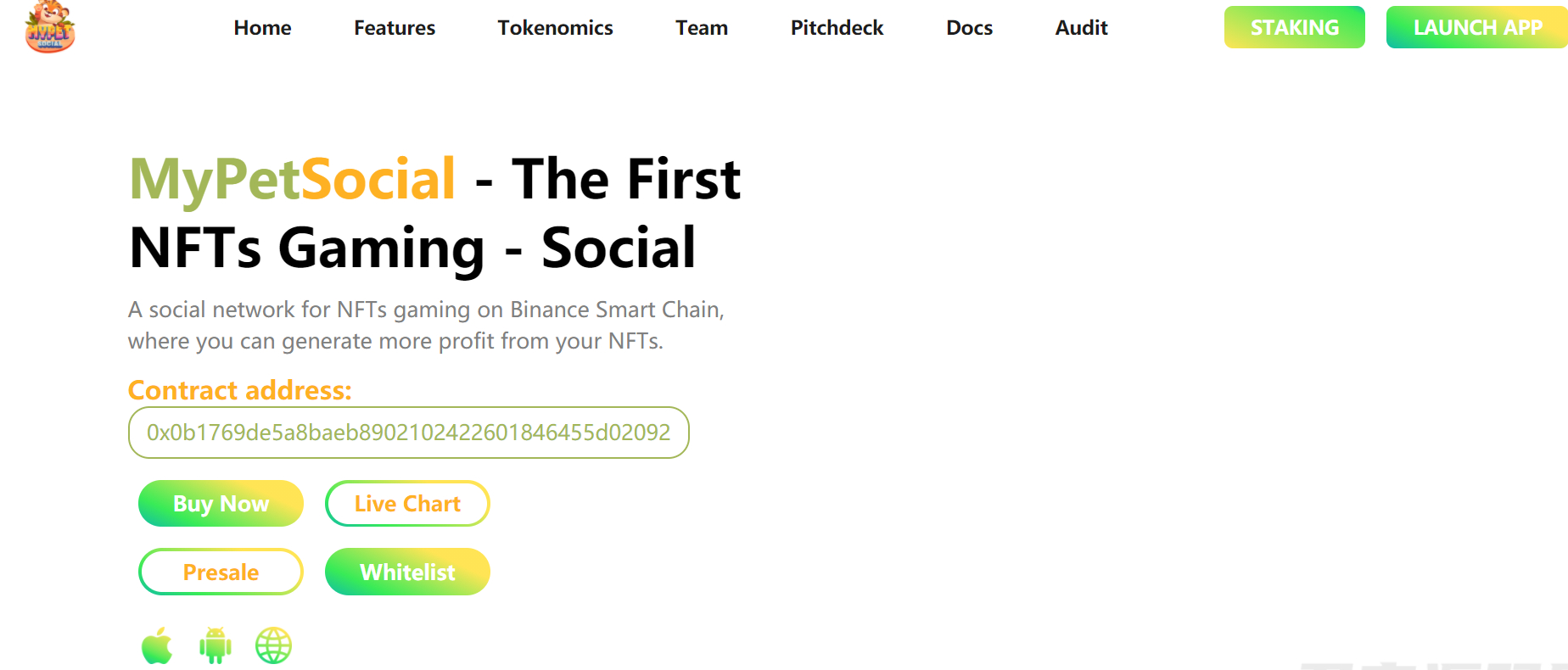Open the web globe icon link
The width and height of the screenshot is (1568, 670).
[273, 646]
